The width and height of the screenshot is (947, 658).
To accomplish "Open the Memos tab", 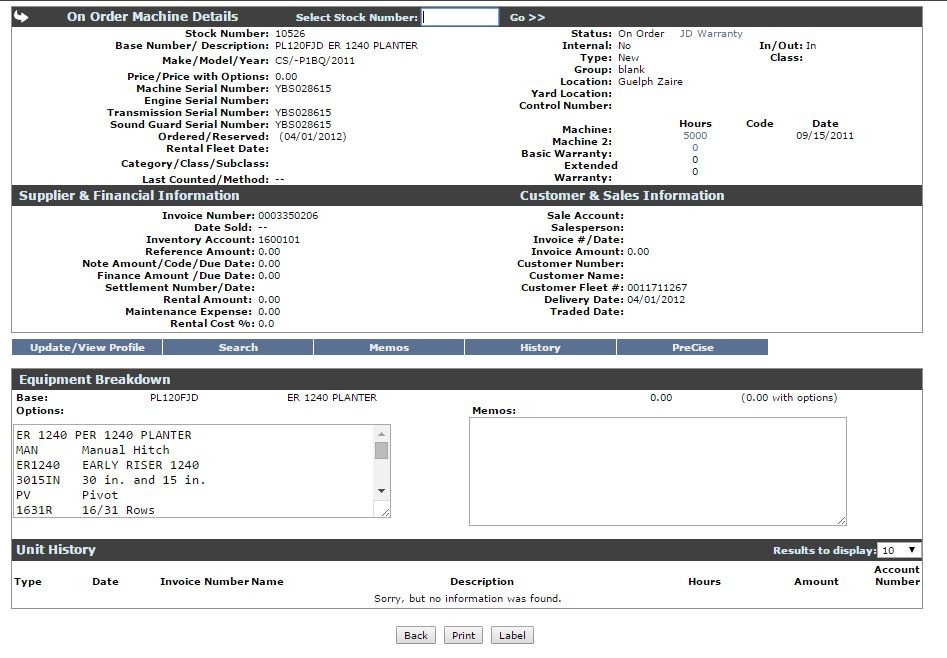I will [389, 348].
